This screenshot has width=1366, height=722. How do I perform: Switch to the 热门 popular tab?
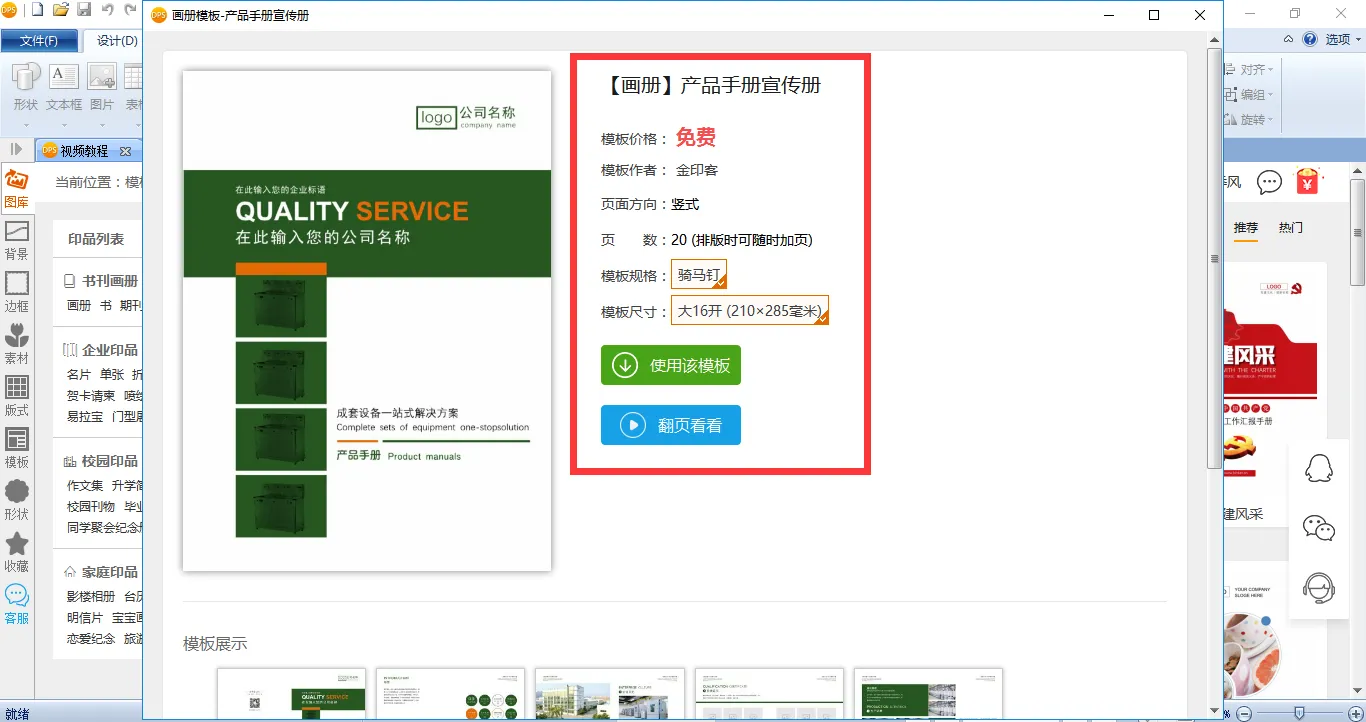(1290, 228)
